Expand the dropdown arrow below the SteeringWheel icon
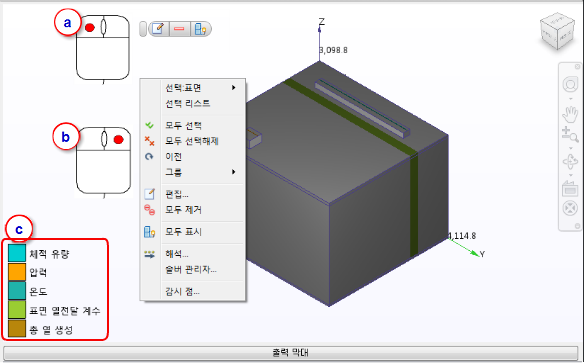 (570, 99)
